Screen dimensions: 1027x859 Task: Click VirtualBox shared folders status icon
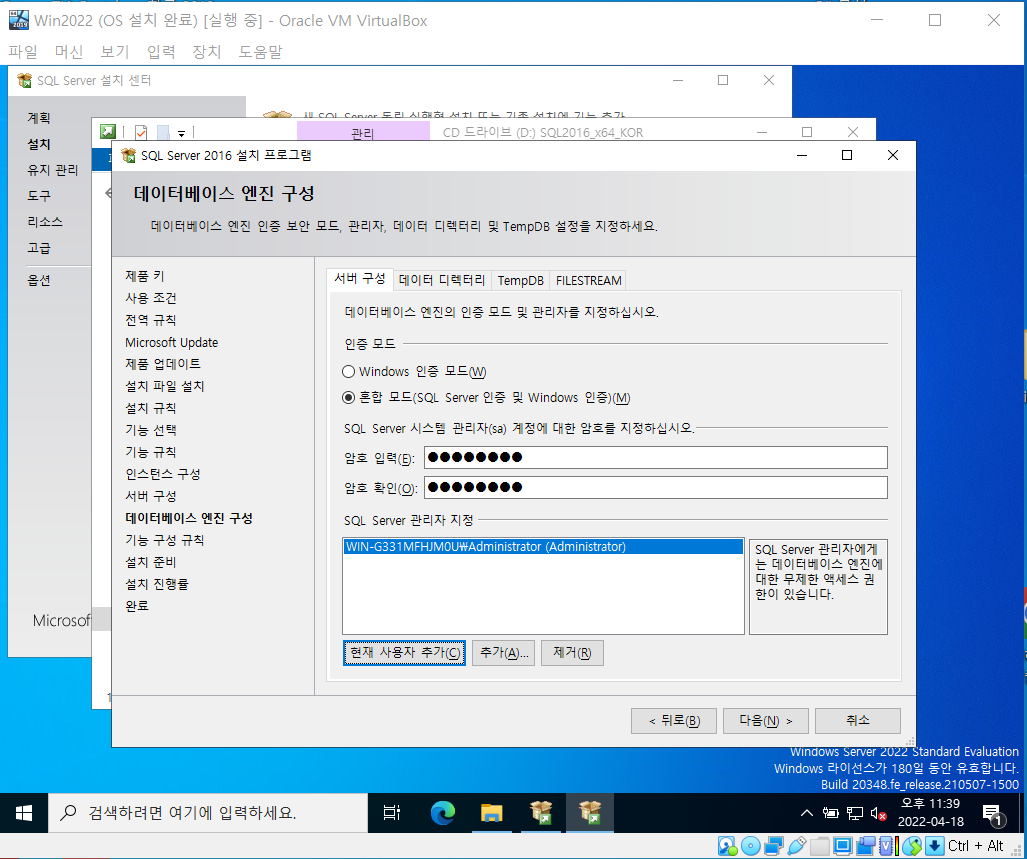tap(819, 845)
